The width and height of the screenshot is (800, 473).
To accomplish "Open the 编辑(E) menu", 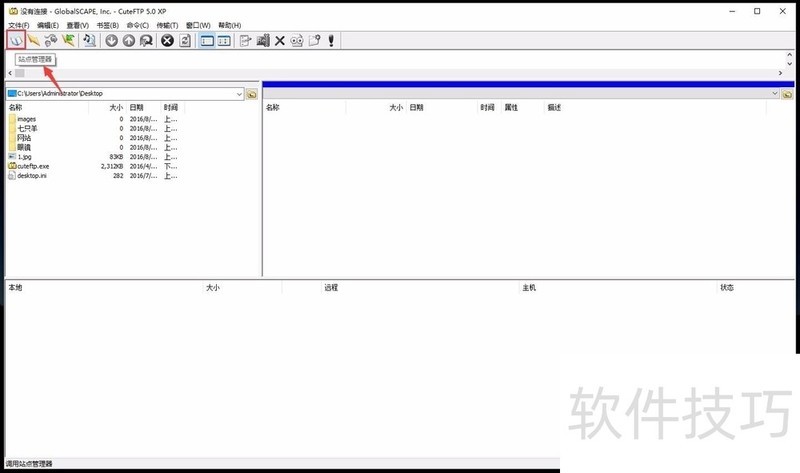I will 48,25.
